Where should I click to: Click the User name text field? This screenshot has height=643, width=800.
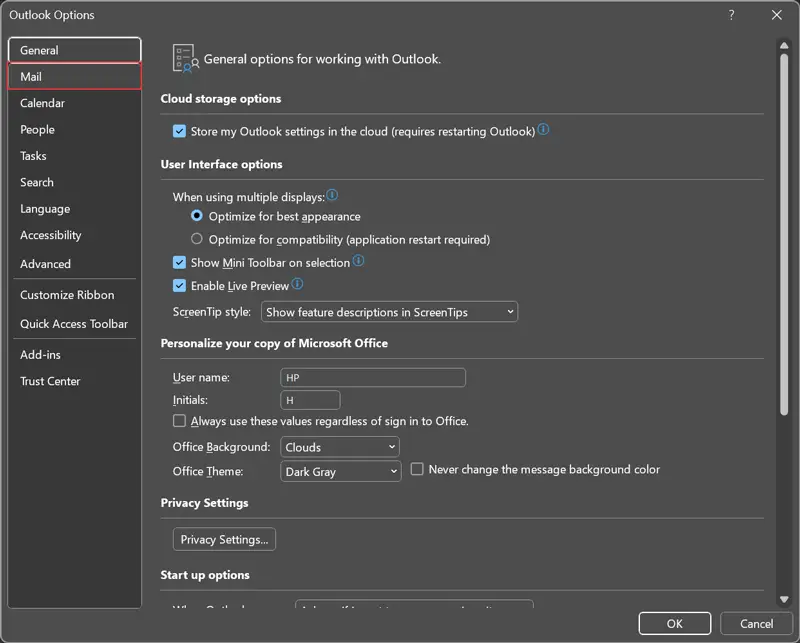click(373, 377)
